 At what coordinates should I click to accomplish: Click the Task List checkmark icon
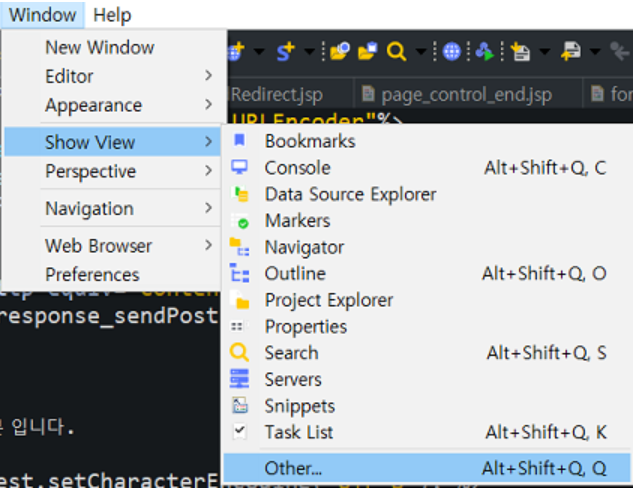(239, 431)
